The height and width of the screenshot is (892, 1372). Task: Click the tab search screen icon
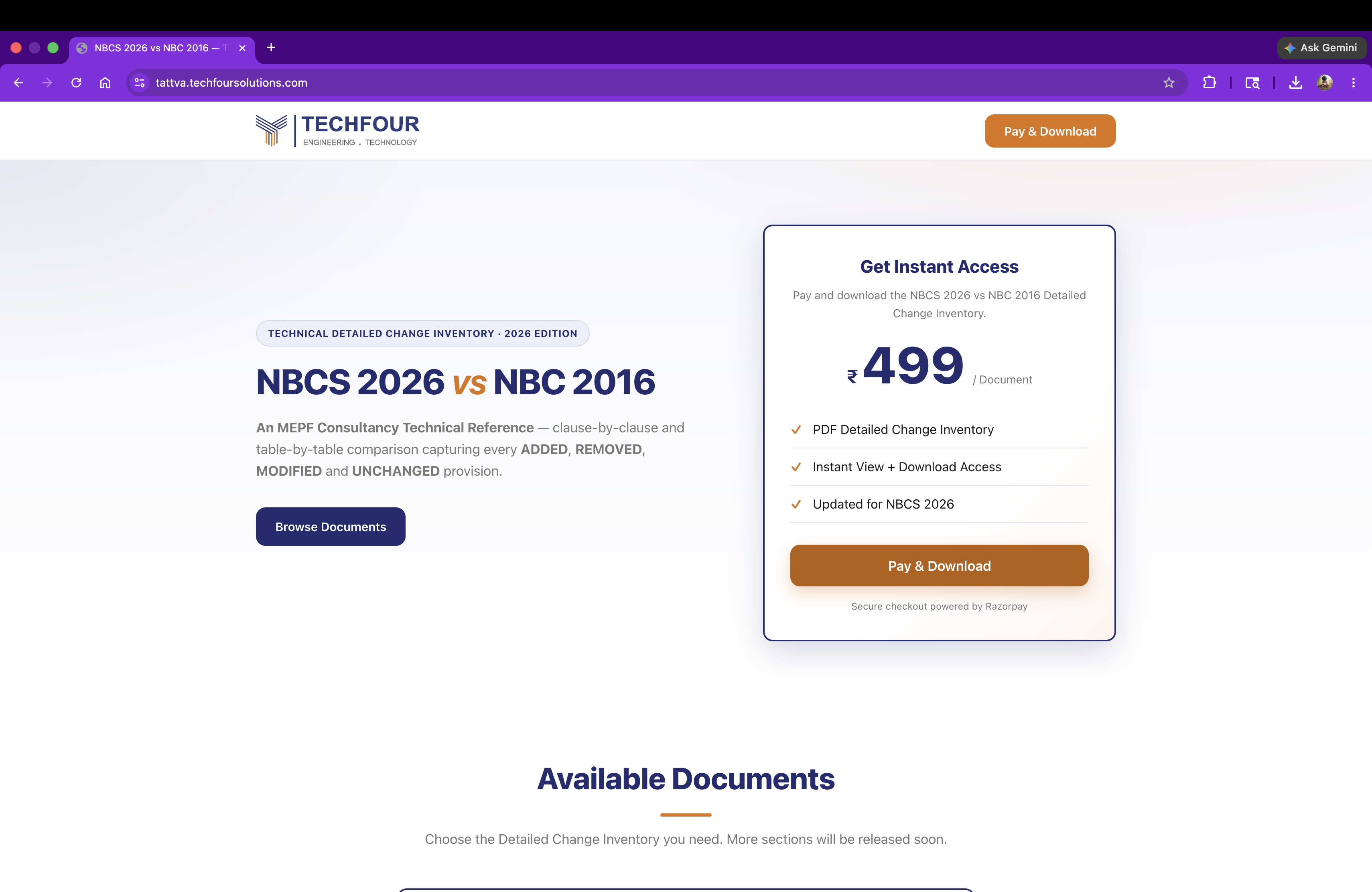point(1252,82)
